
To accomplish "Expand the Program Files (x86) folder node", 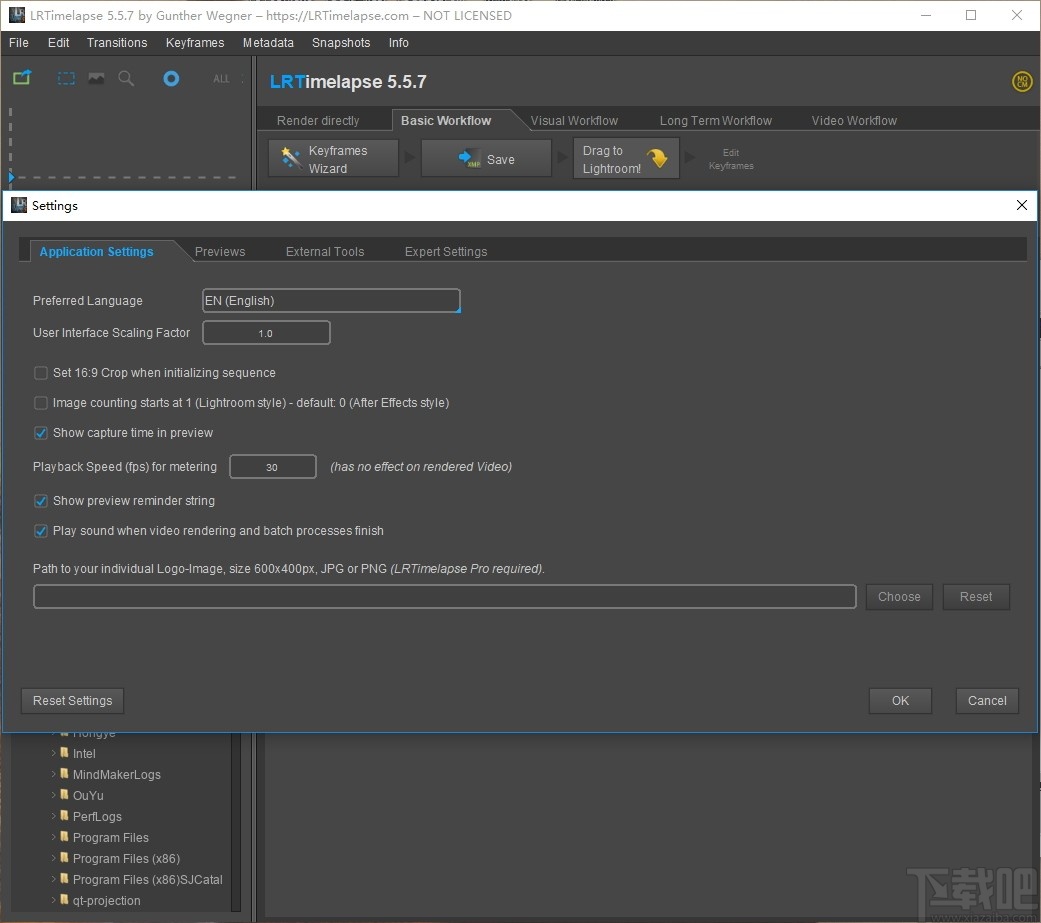I will pyautogui.click(x=54, y=858).
